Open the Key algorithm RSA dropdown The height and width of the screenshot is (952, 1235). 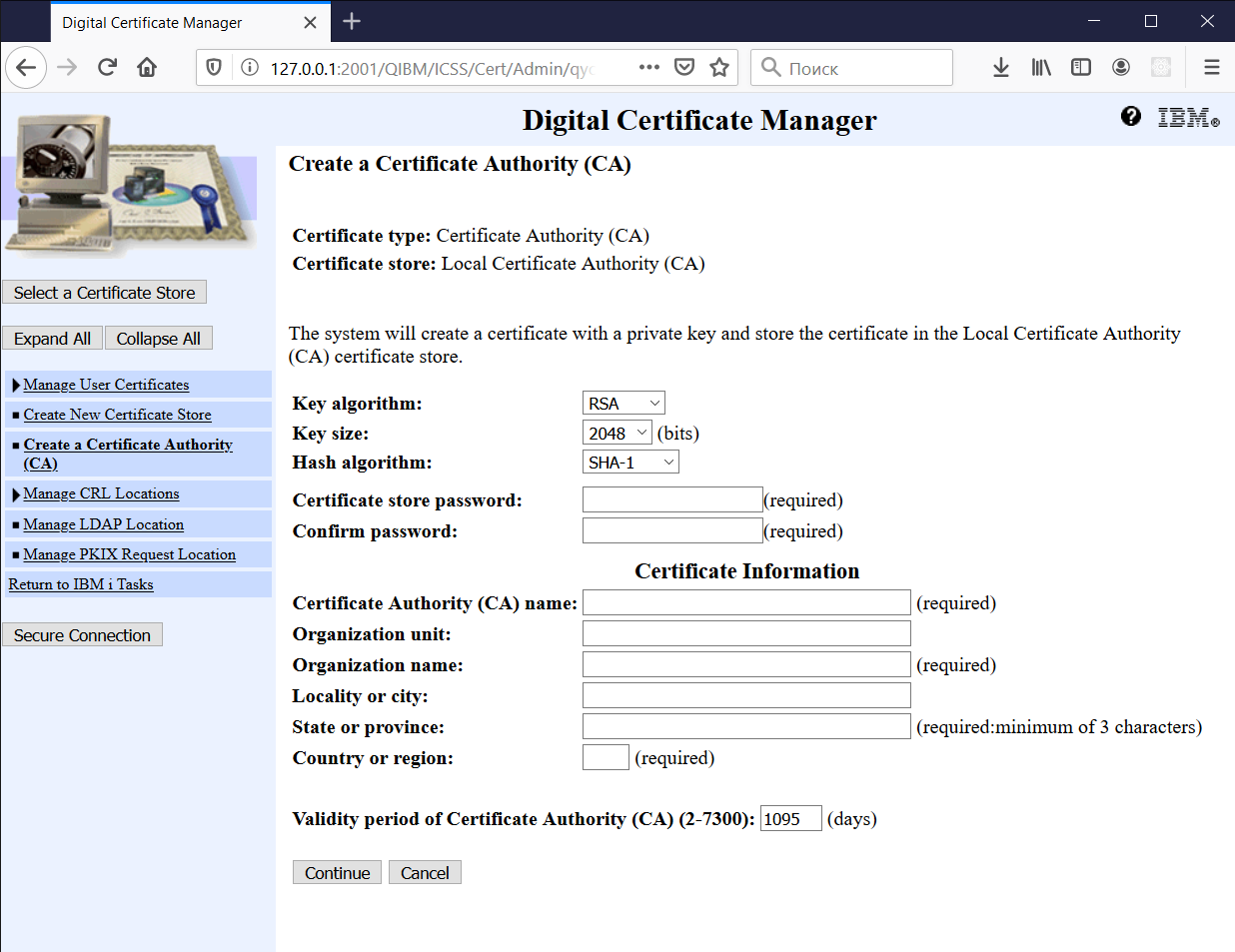tap(623, 404)
